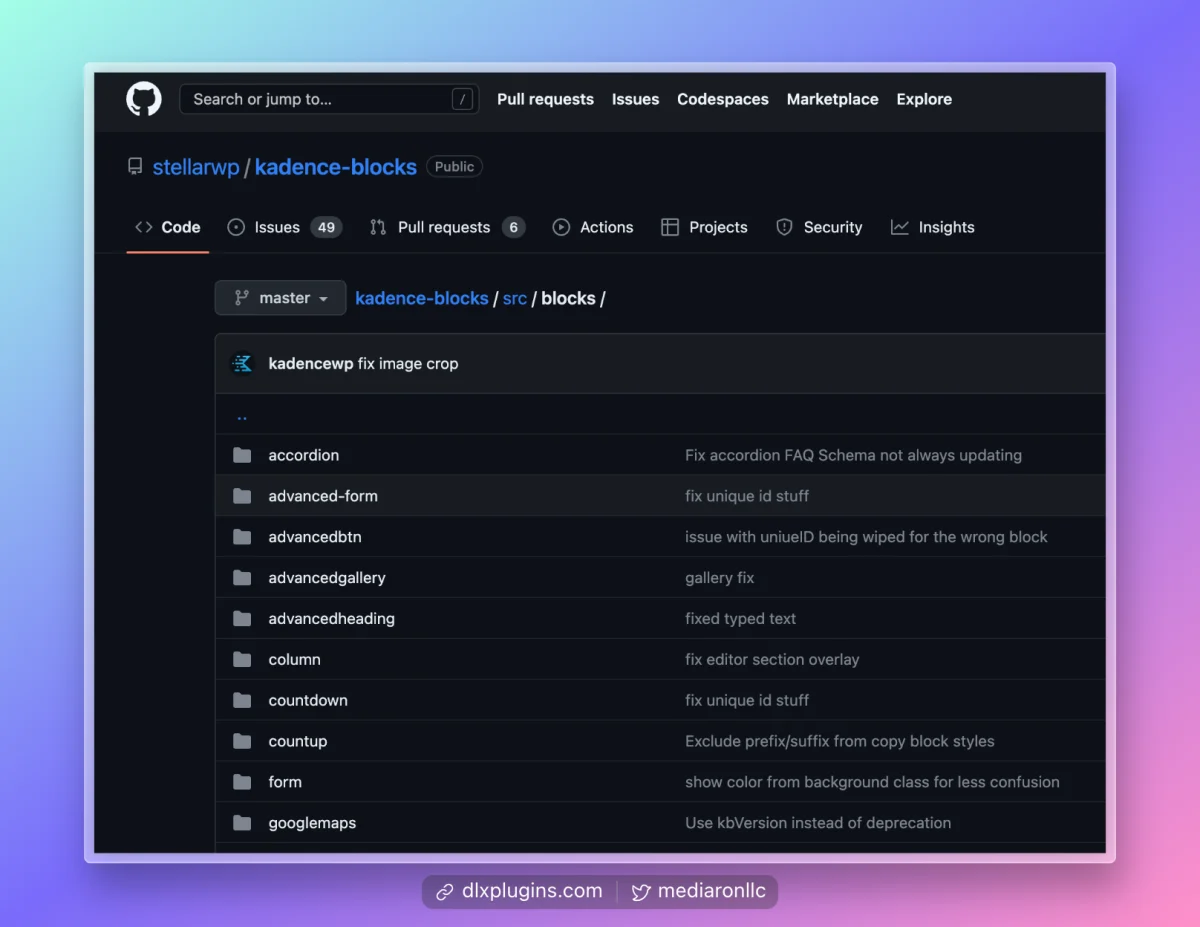Open the stellarwp organization link
Viewport: 1200px width, 927px height.
click(x=196, y=167)
